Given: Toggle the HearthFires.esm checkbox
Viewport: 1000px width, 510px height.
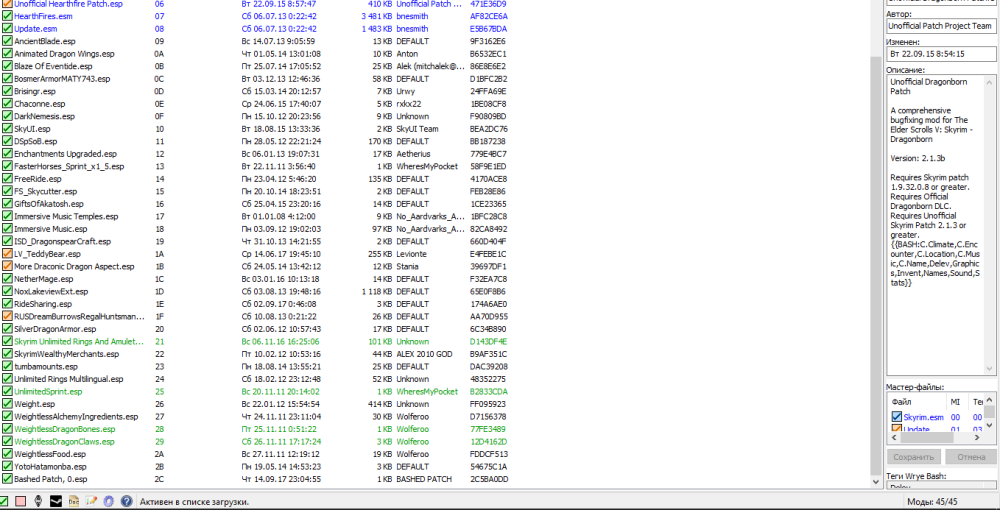Looking at the screenshot, I should coord(7,16).
